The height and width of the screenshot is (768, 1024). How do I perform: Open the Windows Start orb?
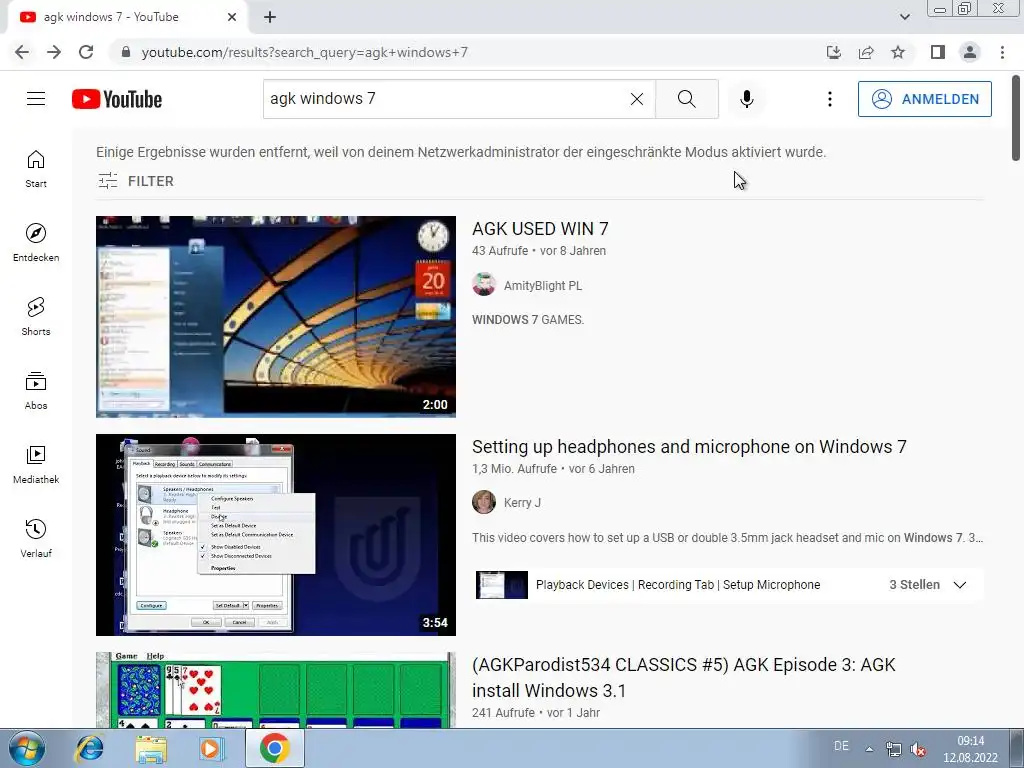click(27, 748)
